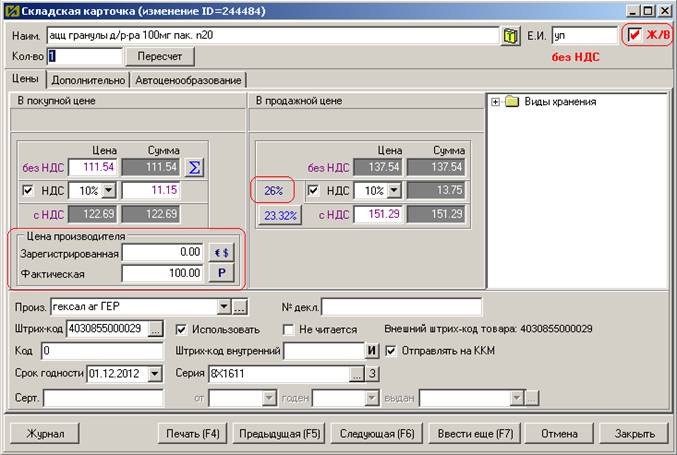Screen dimensions: 677x455
Task: Click the № декл. input field
Action: (401, 306)
